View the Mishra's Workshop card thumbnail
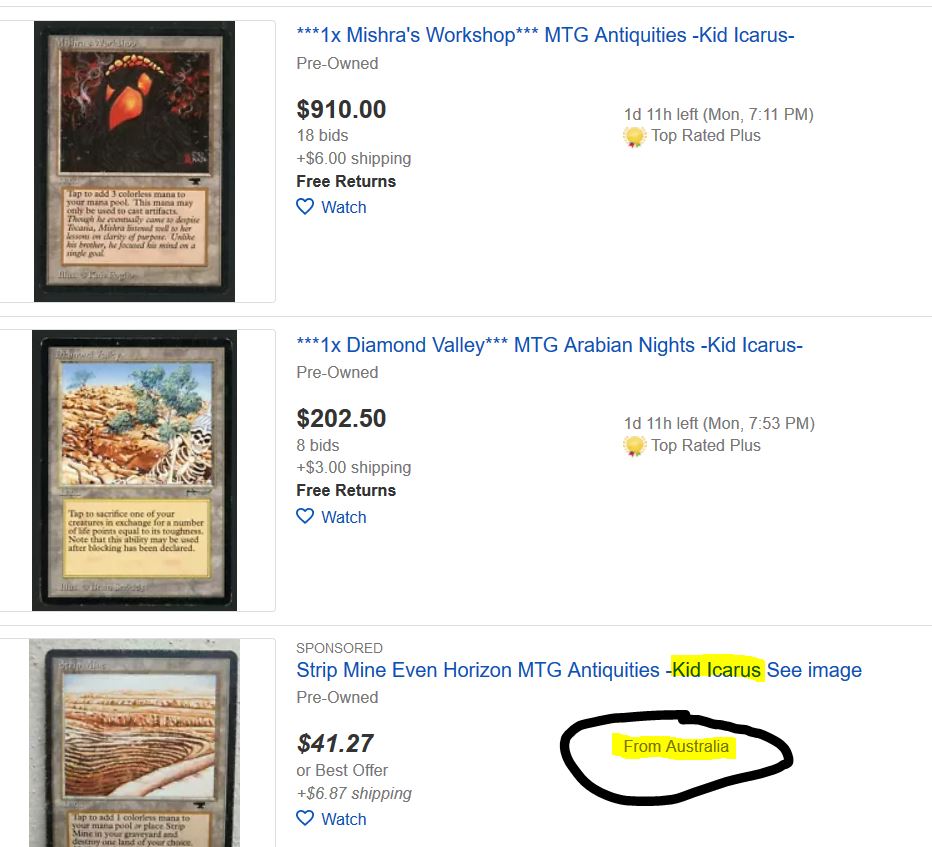932x847 pixels. tap(134, 161)
